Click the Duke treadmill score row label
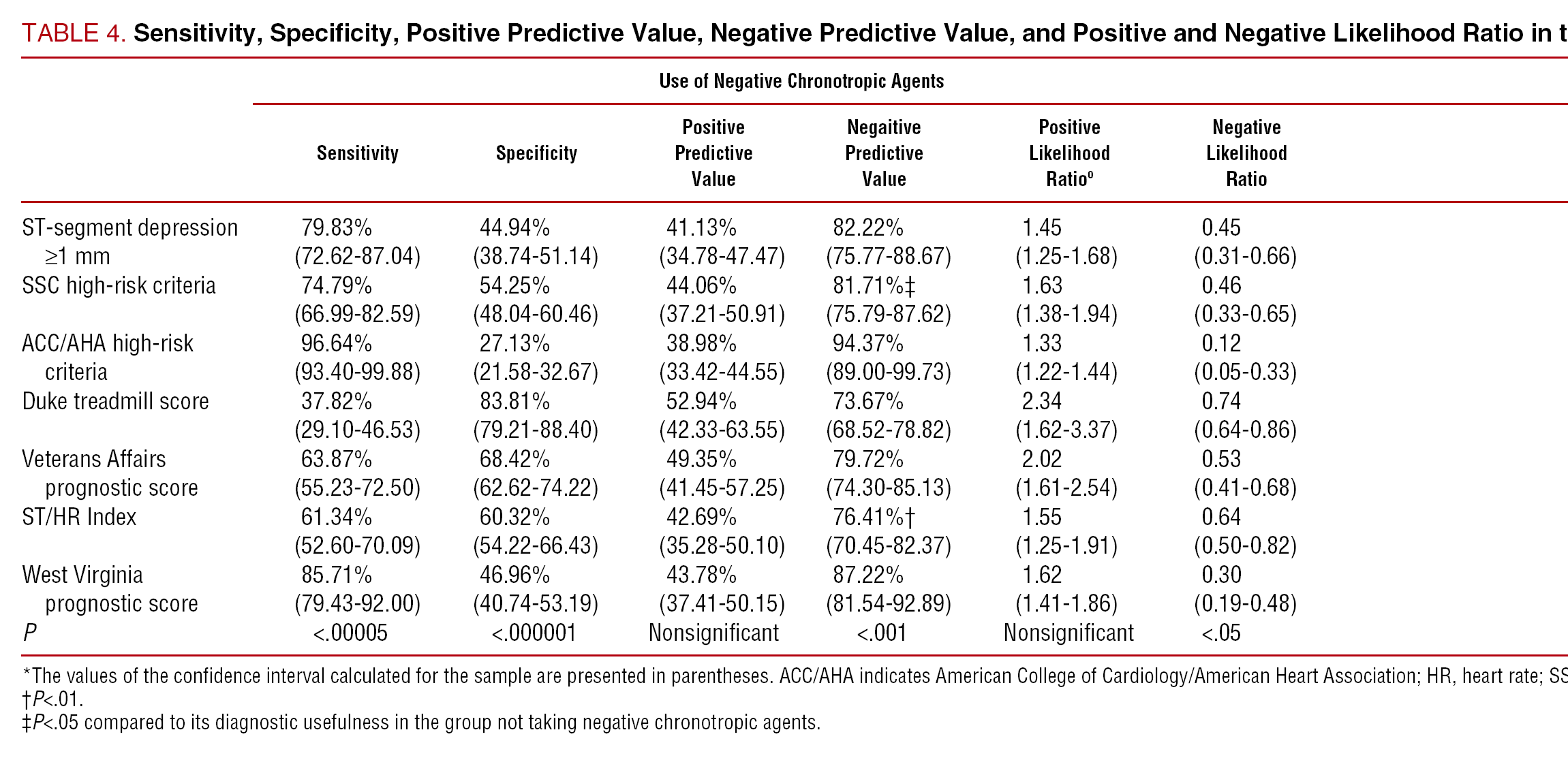This screenshot has width=1568, height=760. 115,401
